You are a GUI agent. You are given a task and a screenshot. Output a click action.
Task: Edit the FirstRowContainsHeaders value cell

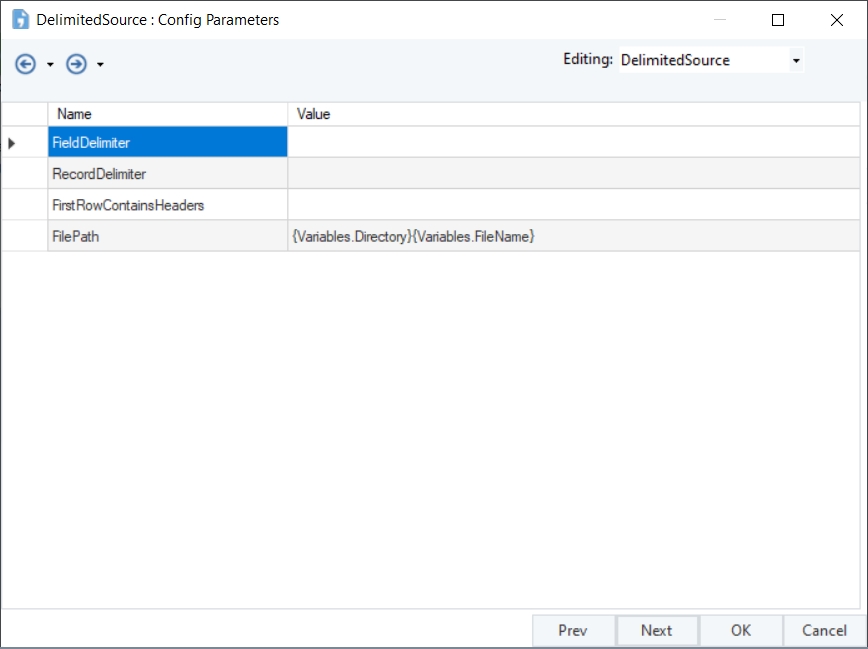[x=572, y=205]
